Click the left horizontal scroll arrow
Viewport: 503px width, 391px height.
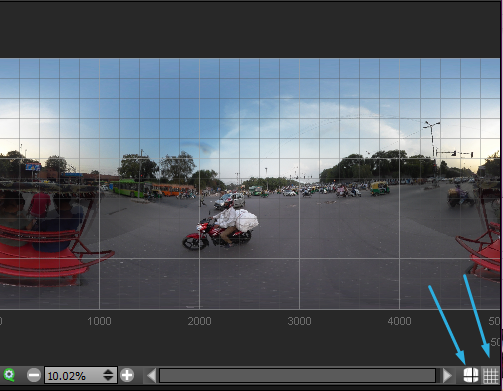[x=151, y=376]
